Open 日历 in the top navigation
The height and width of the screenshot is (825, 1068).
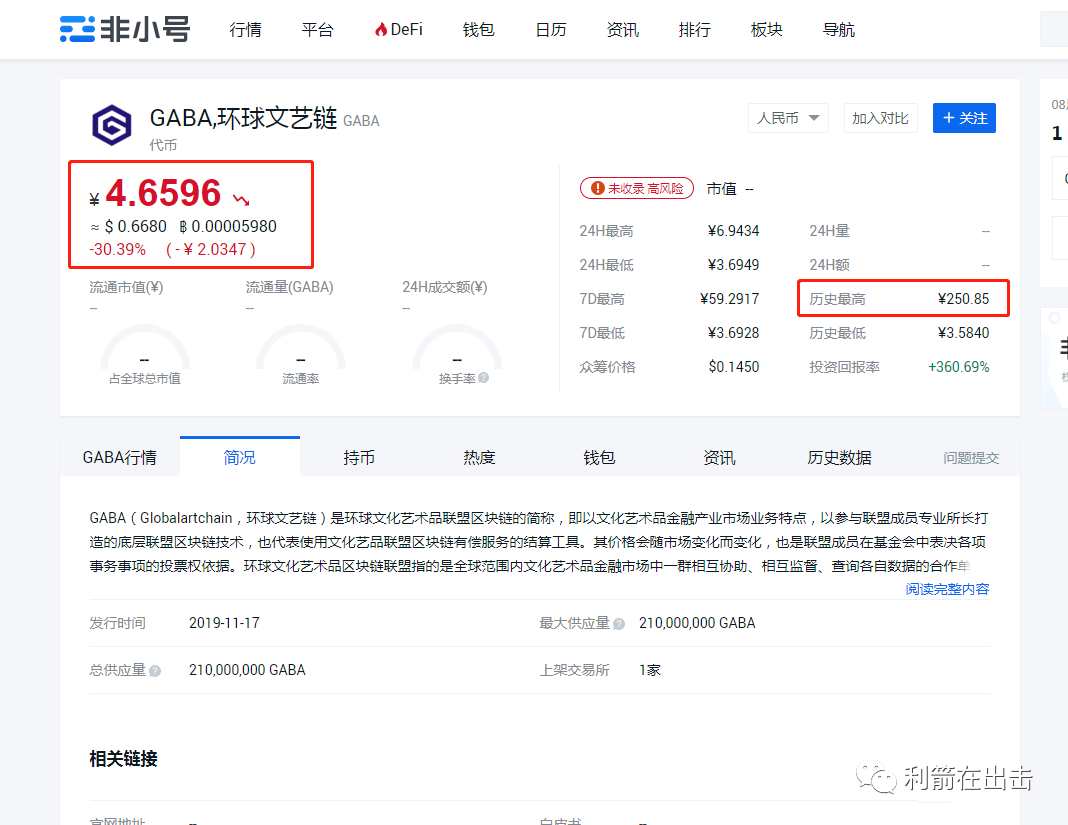click(x=550, y=29)
